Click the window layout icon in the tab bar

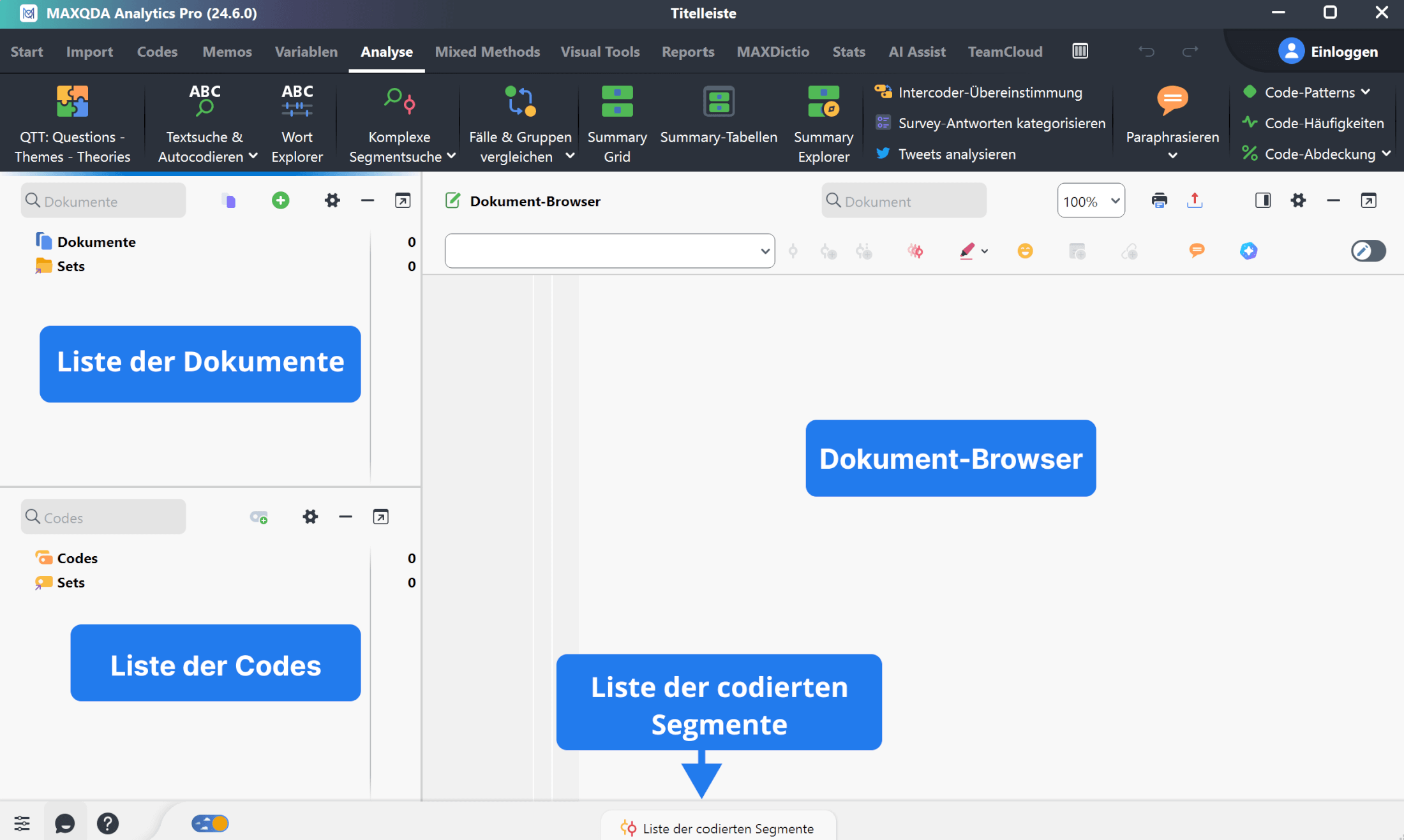[1080, 51]
